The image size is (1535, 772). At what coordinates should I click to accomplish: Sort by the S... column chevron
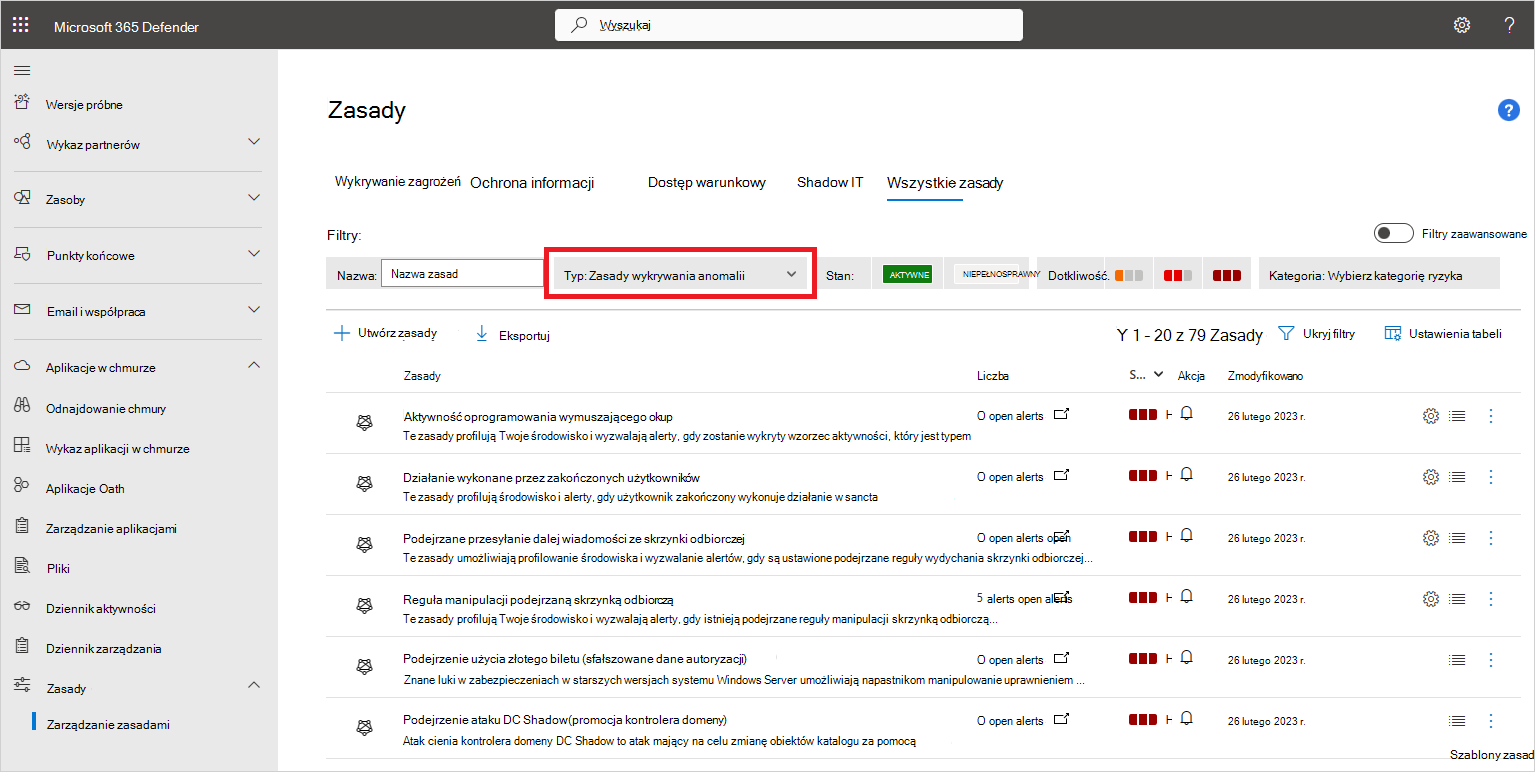pyautogui.click(x=1158, y=375)
